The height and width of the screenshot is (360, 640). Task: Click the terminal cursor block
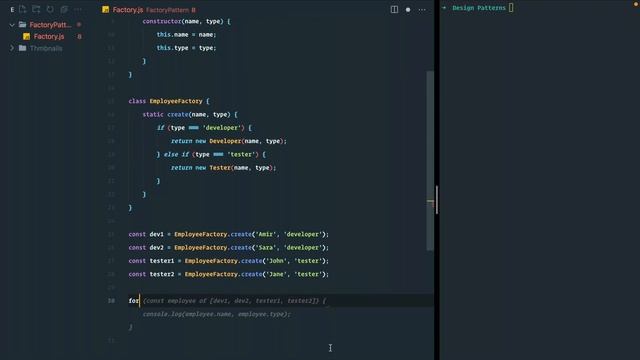click(511, 8)
